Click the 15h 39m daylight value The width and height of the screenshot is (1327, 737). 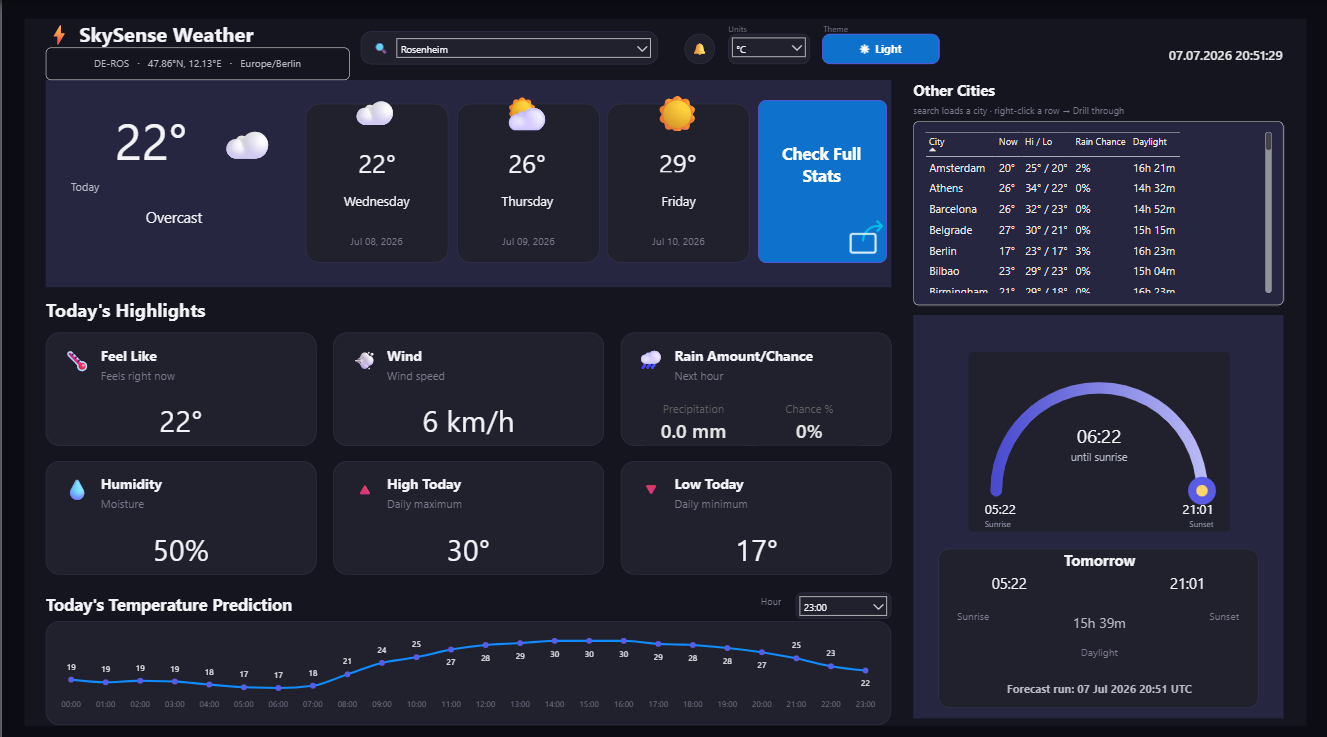(1099, 623)
